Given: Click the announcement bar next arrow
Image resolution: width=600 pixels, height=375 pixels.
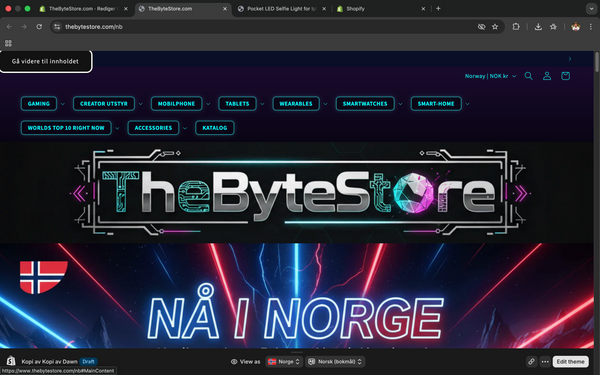Looking at the screenshot, I should click(570, 59).
